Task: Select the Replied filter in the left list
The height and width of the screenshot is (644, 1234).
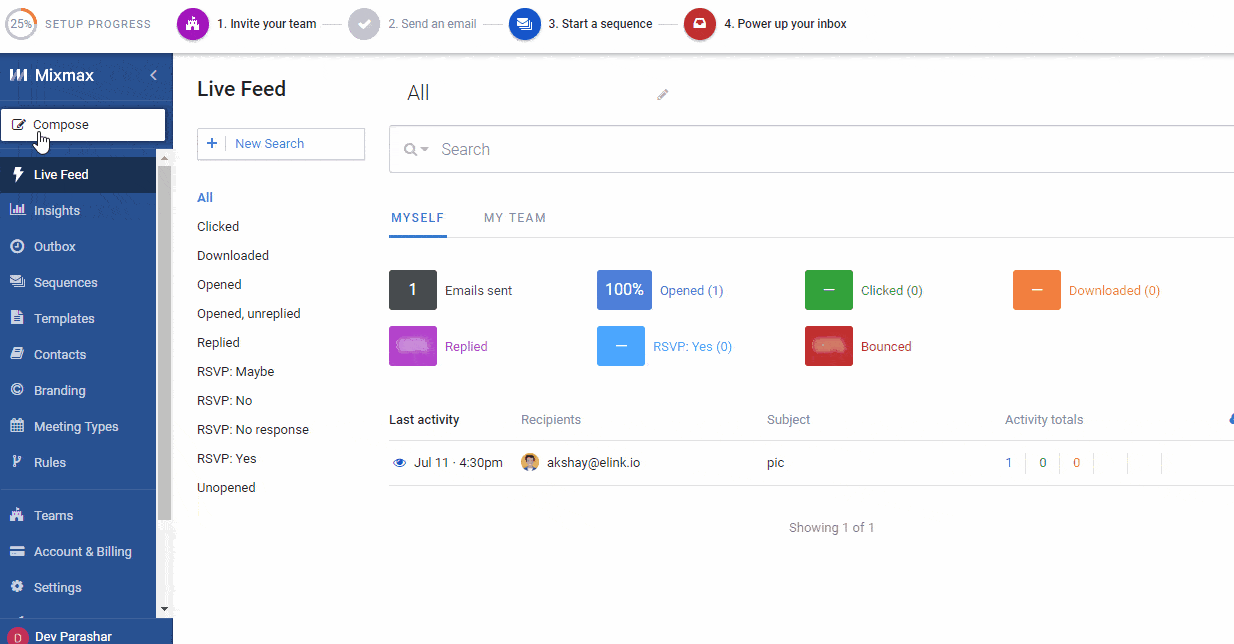Action: click(x=218, y=343)
